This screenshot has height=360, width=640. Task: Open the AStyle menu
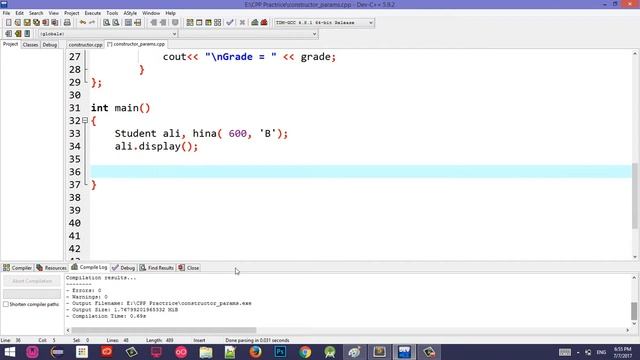click(130, 13)
